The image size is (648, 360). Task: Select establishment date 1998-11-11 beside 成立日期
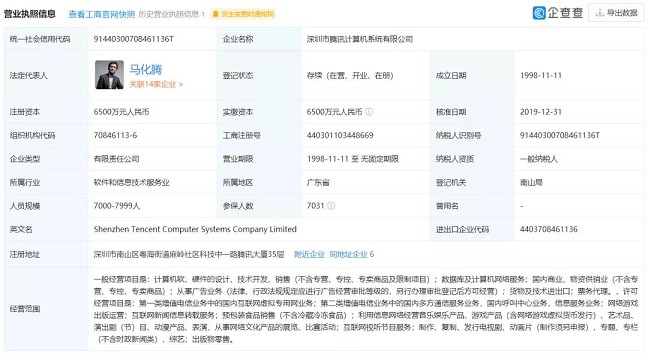(x=541, y=75)
